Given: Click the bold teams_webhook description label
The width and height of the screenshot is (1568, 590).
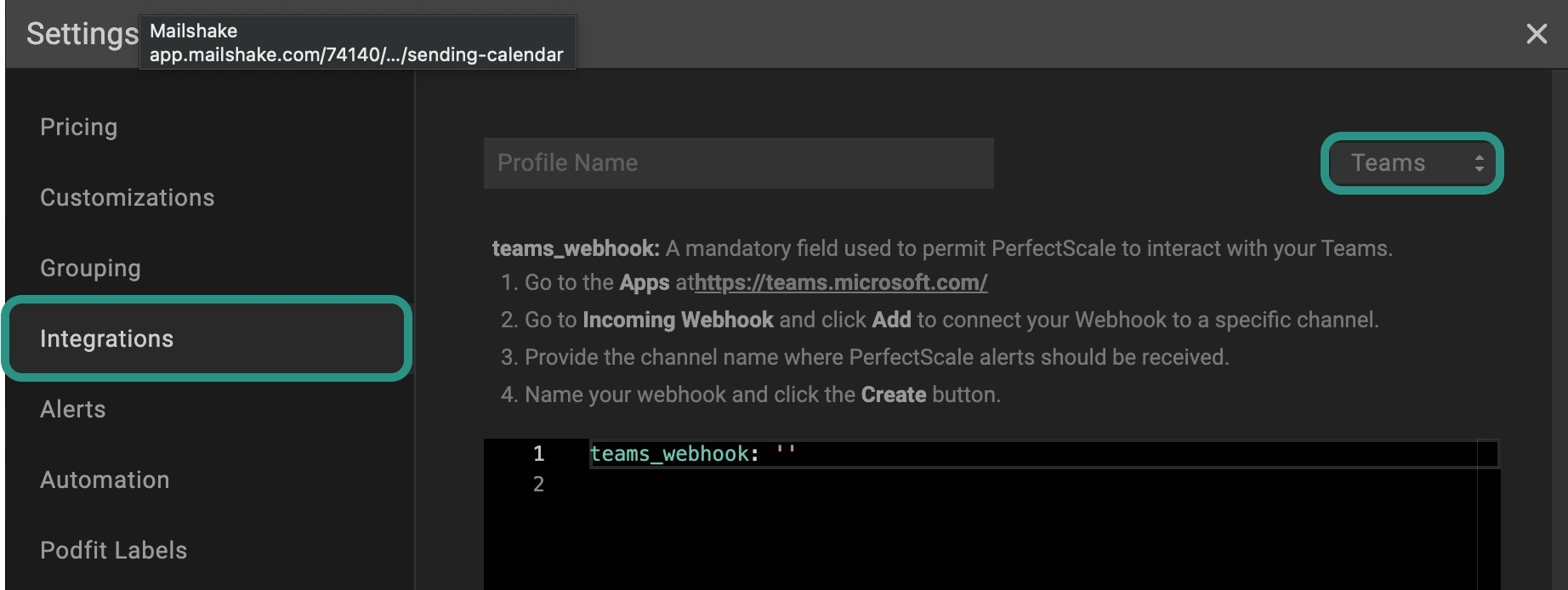Looking at the screenshot, I should tap(576, 248).
